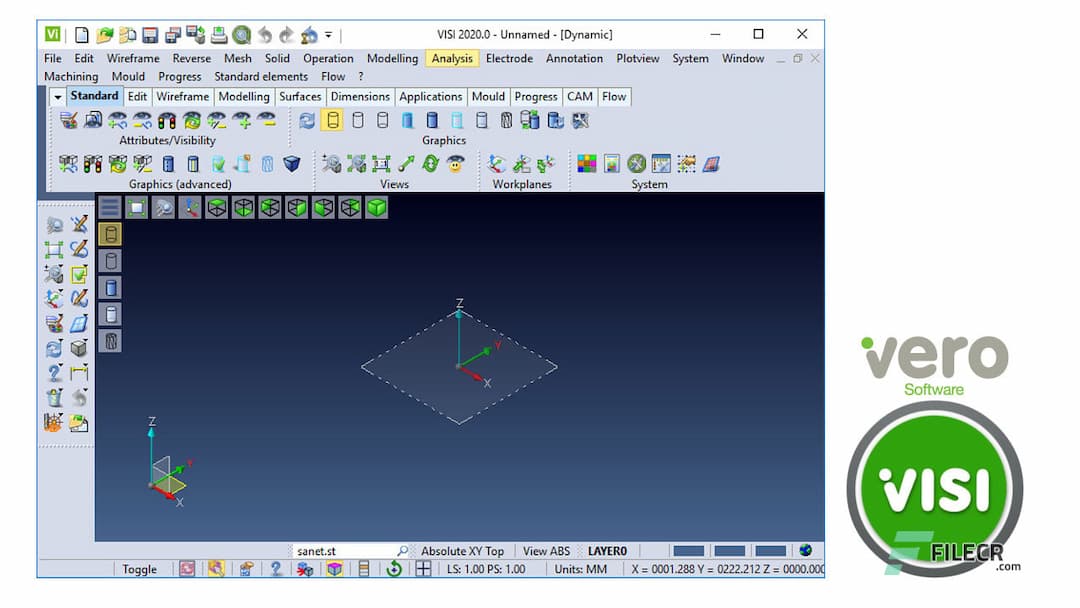
Task: Select the refresh icon in the Graphics toolbar
Action: click(306, 120)
